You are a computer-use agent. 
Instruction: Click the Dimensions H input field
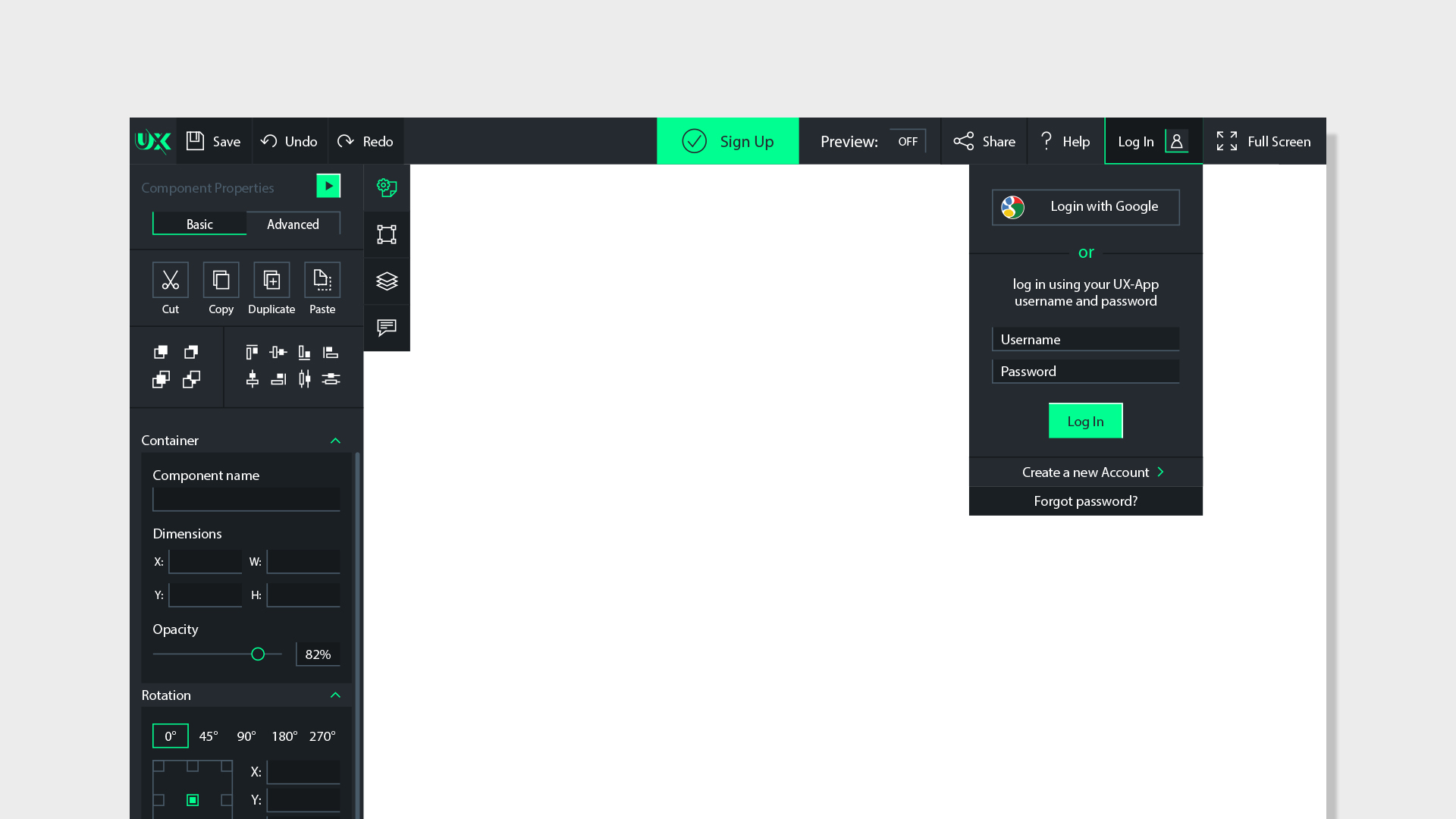click(303, 595)
